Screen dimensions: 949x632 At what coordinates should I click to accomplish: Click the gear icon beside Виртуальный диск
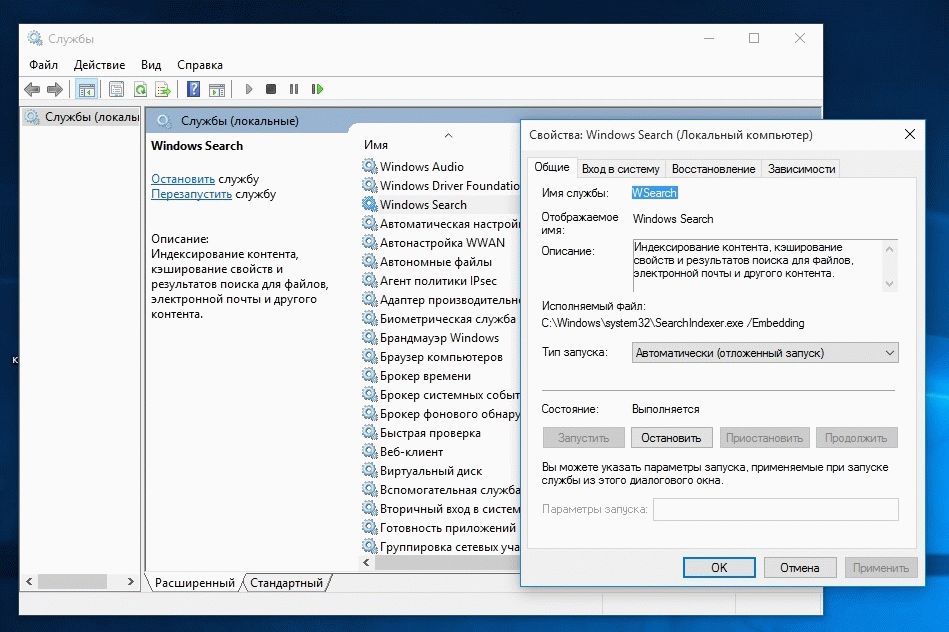[x=369, y=470]
